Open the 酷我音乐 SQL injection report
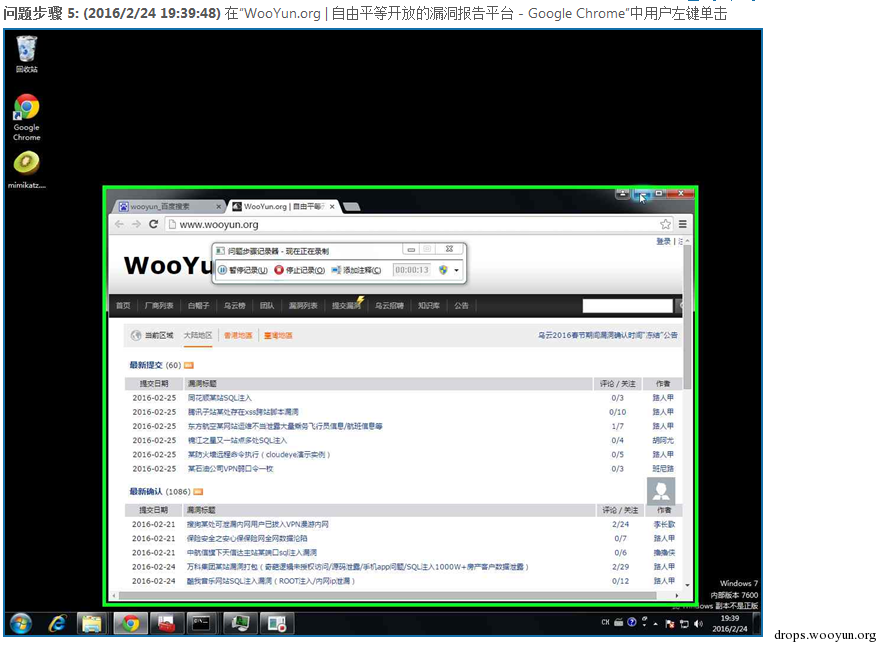This screenshot has height=647, width=880. (271, 581)
